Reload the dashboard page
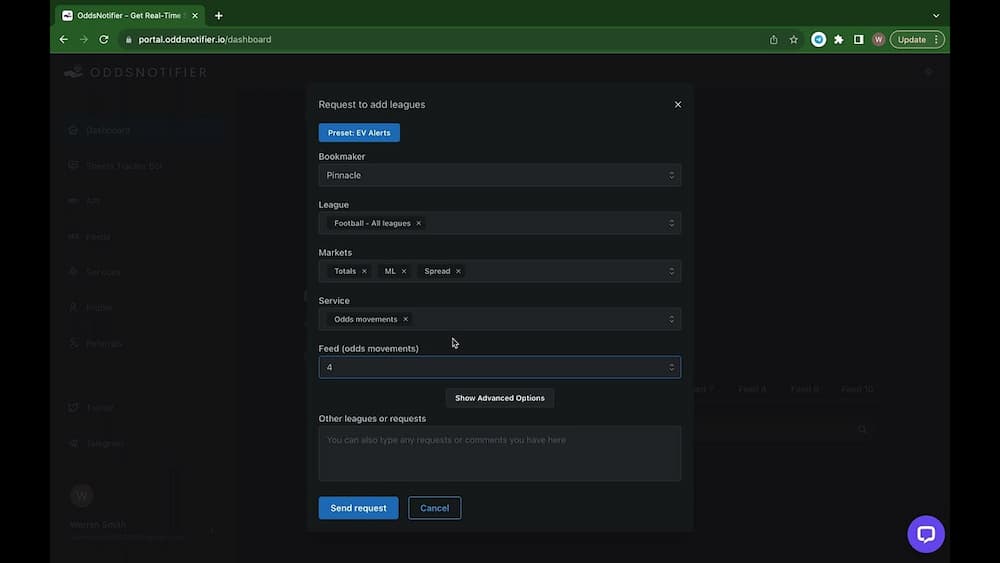This screenshot has width=1000, height=563. click(x=104, y=40)
